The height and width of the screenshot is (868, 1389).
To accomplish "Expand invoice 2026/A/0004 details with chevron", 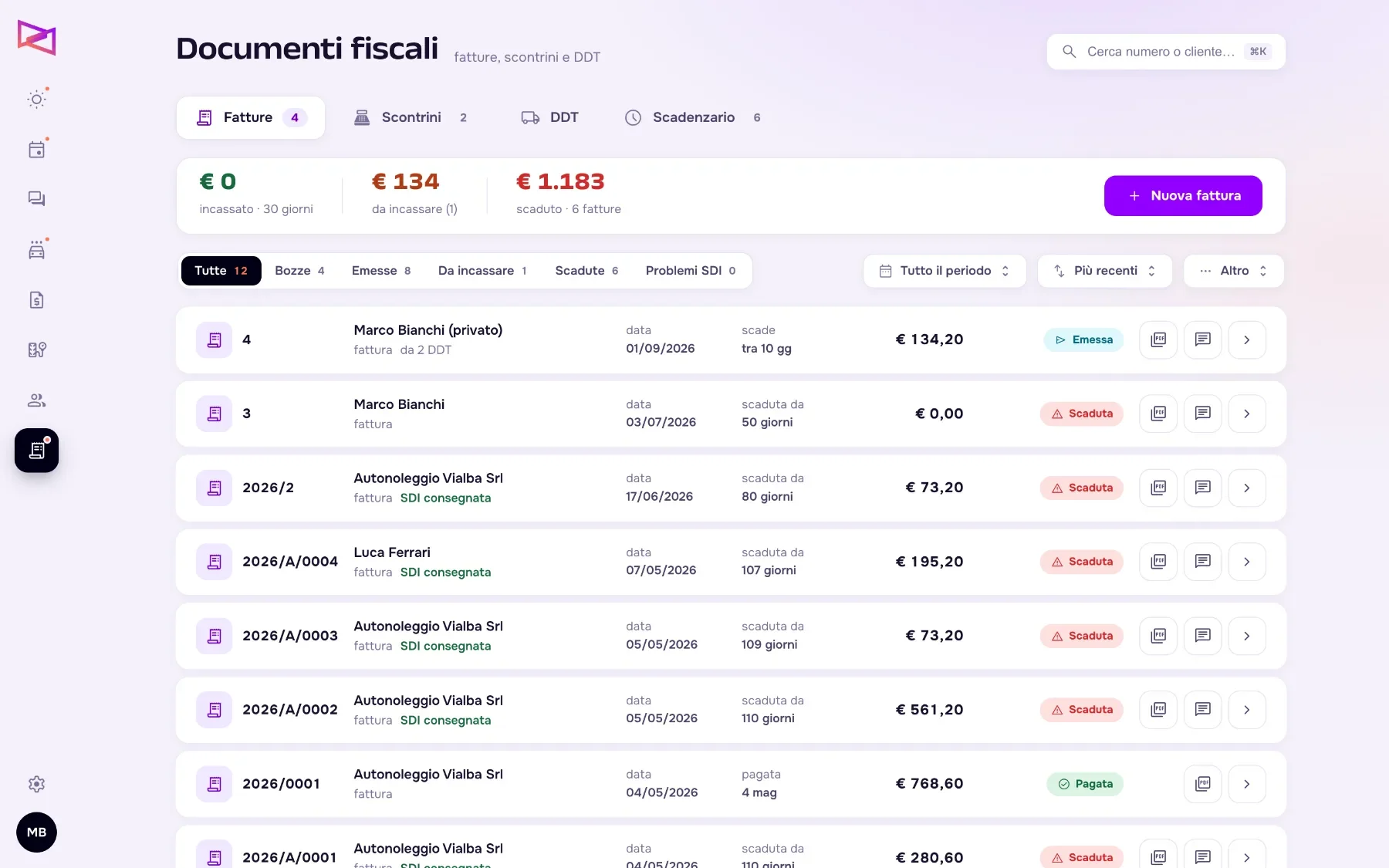I will tap(1247, 562).
